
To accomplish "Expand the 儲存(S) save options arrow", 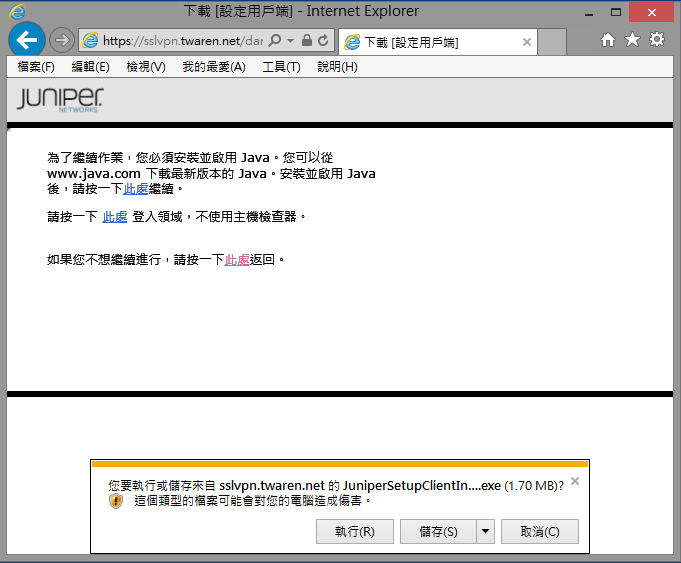I will coord(485,532).
